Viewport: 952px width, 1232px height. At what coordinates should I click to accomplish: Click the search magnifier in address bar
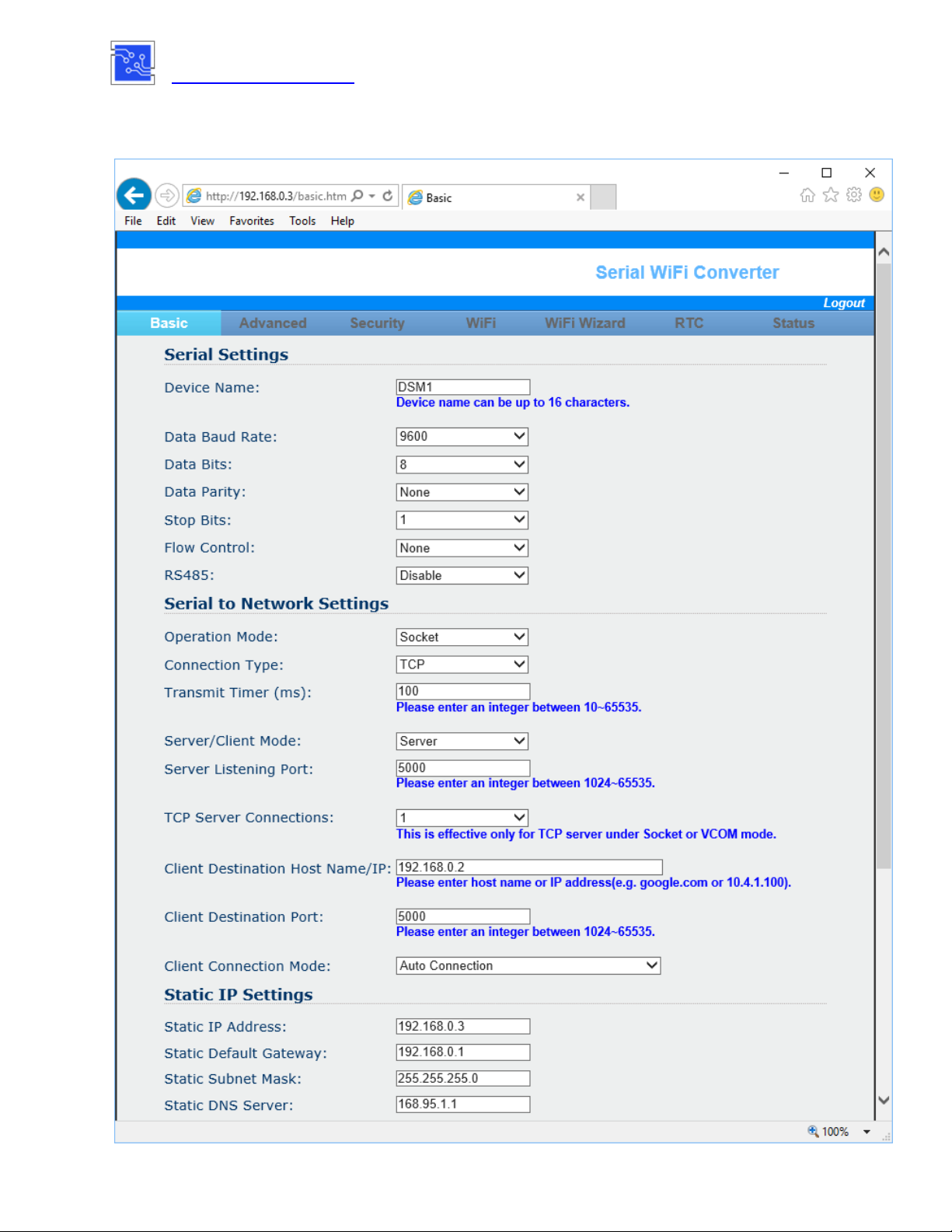coord(357,196)
